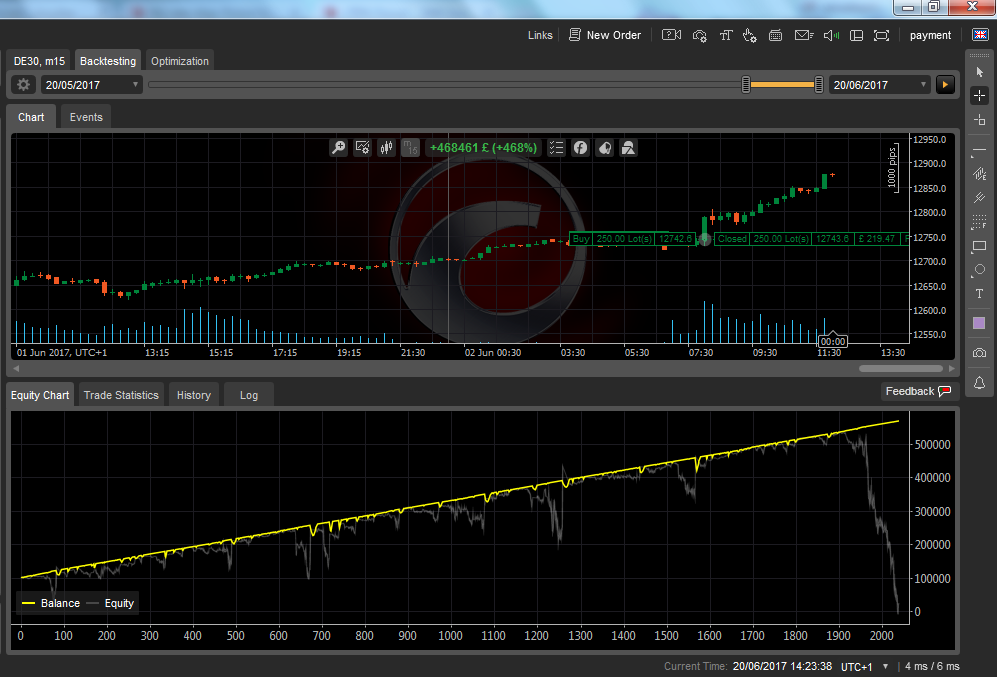
Task: Open the Optimization tab
Action: 180,61
